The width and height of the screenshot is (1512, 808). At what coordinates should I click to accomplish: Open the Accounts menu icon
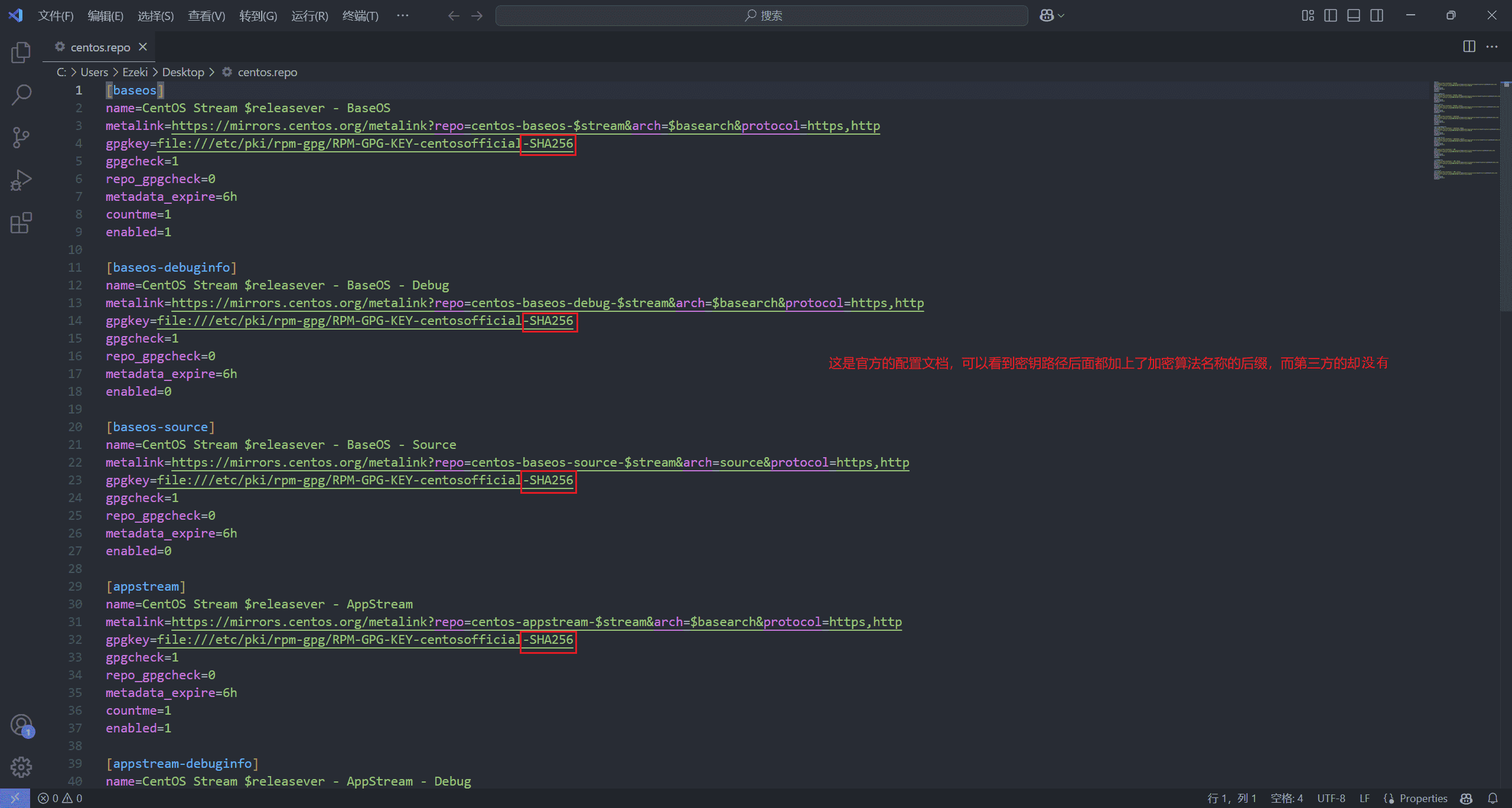coord(21,725)
